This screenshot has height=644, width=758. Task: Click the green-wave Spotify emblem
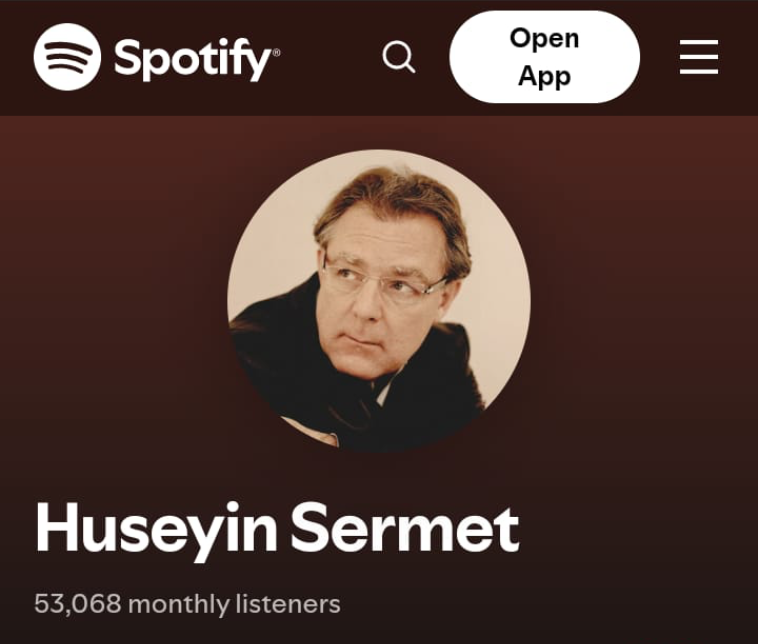(67, 57)
